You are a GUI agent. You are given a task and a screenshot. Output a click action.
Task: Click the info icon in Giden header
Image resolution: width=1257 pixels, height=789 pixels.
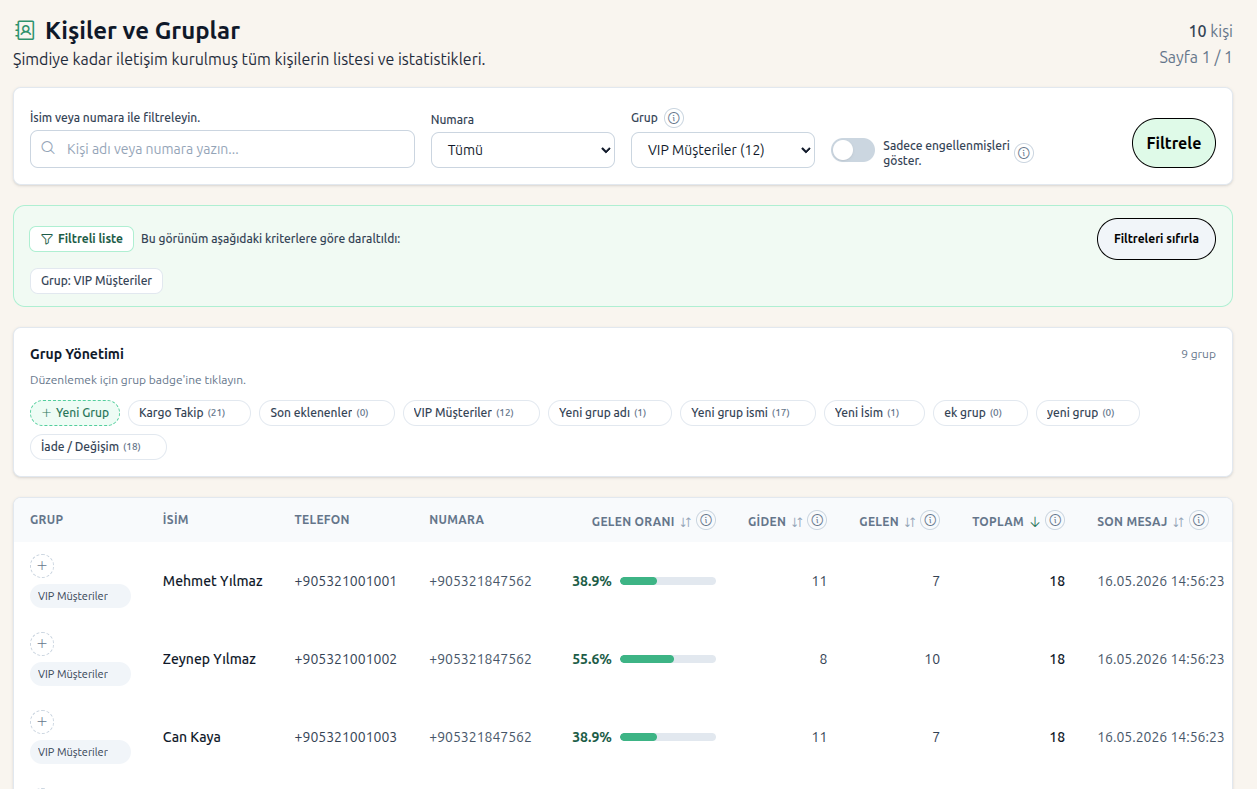pos(817,520)
